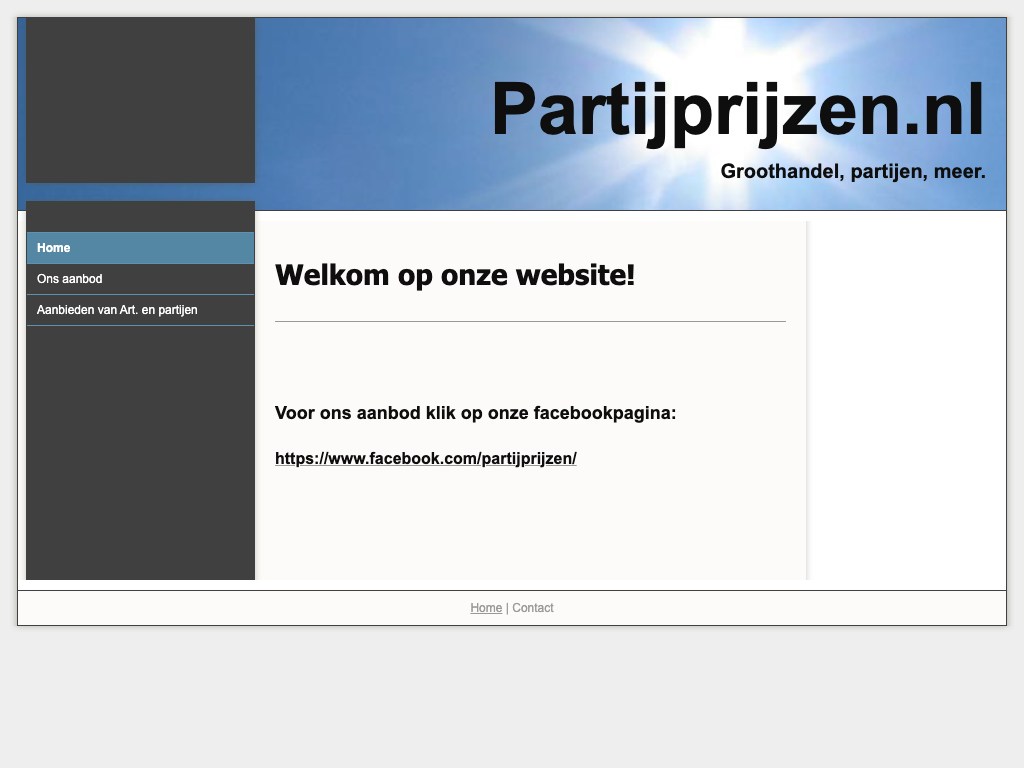Click the dark logo box in the header
The image size is (1024, 768).
[x=140, y=100]
